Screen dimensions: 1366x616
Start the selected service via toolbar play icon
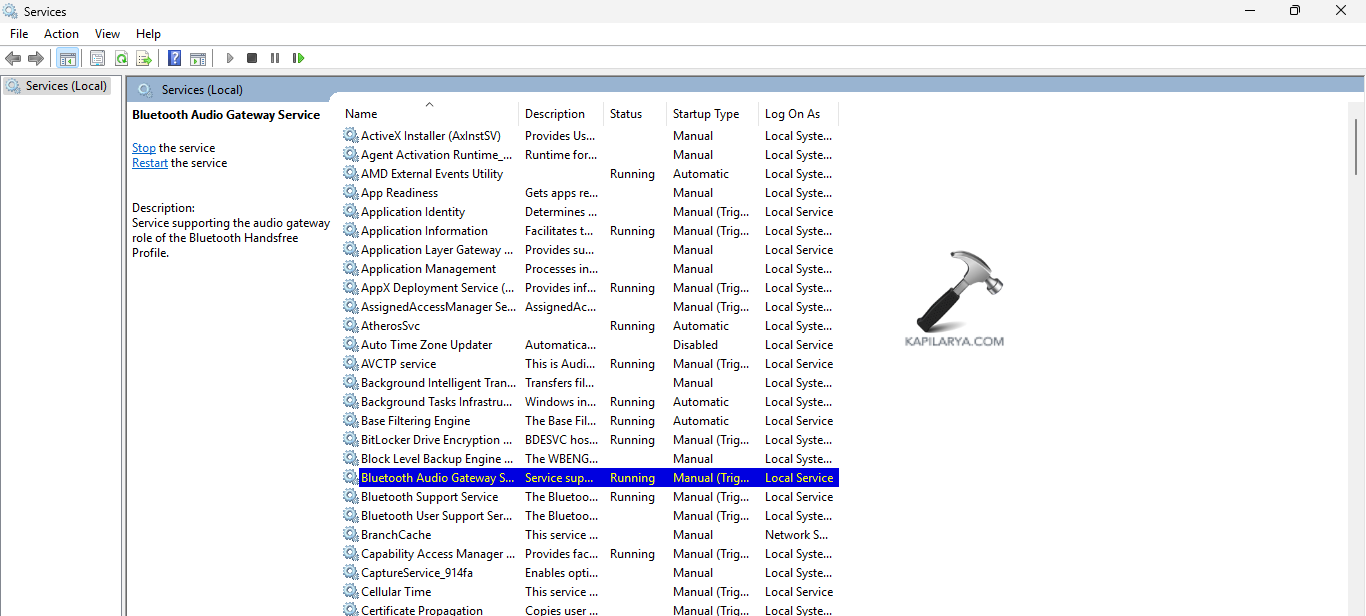pos(229,58)
